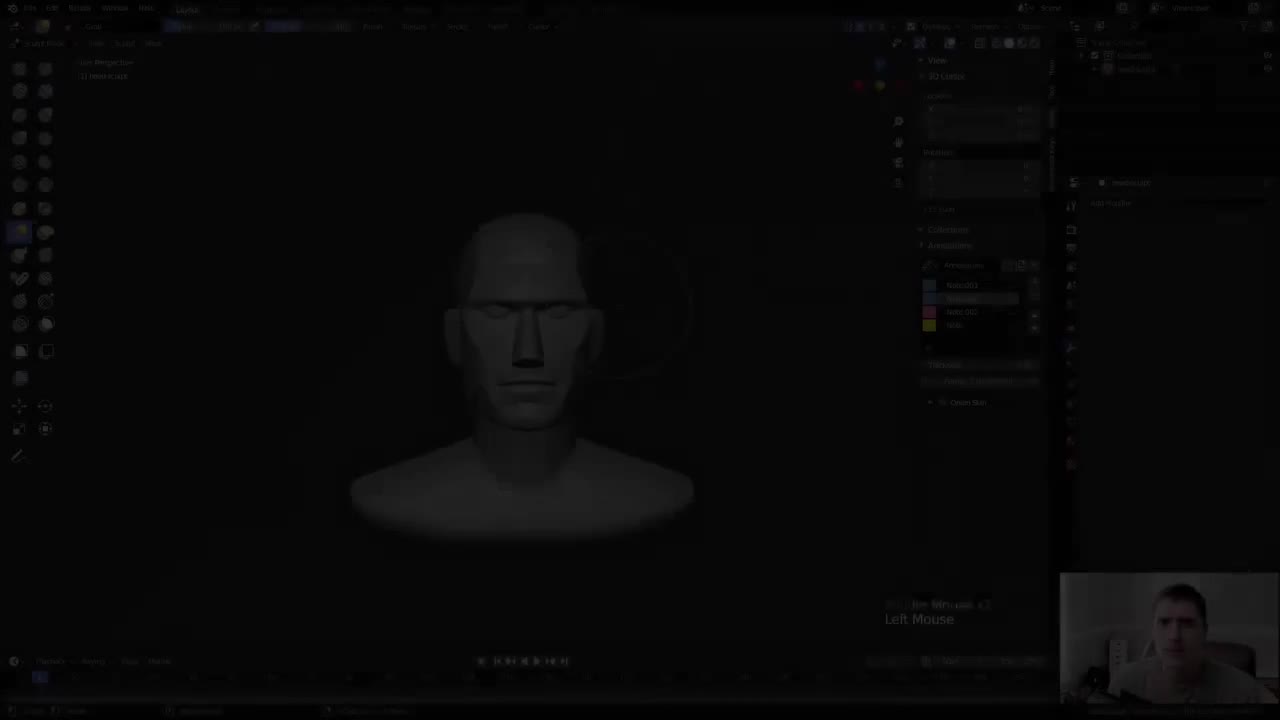
Task: Select the Snake Hook brush tool
Action: (x=20, y=255)
